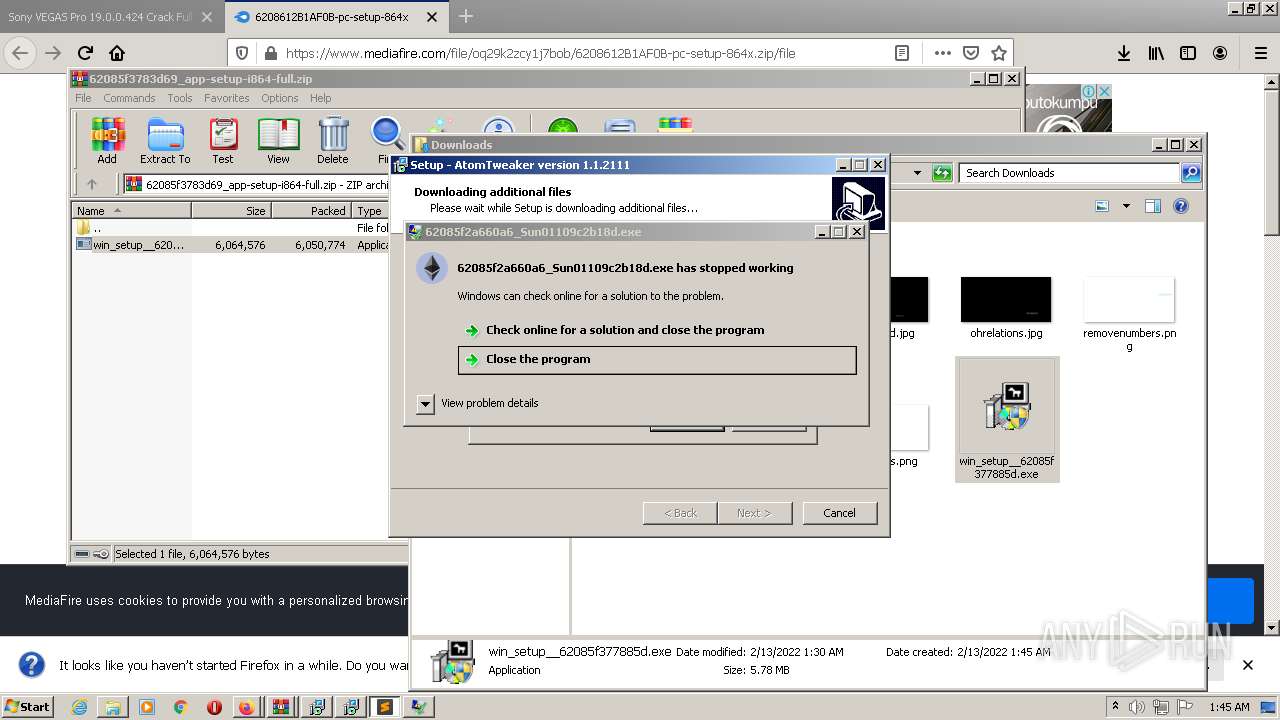
Task: Click ad info icon
Action: point(1090,91)
